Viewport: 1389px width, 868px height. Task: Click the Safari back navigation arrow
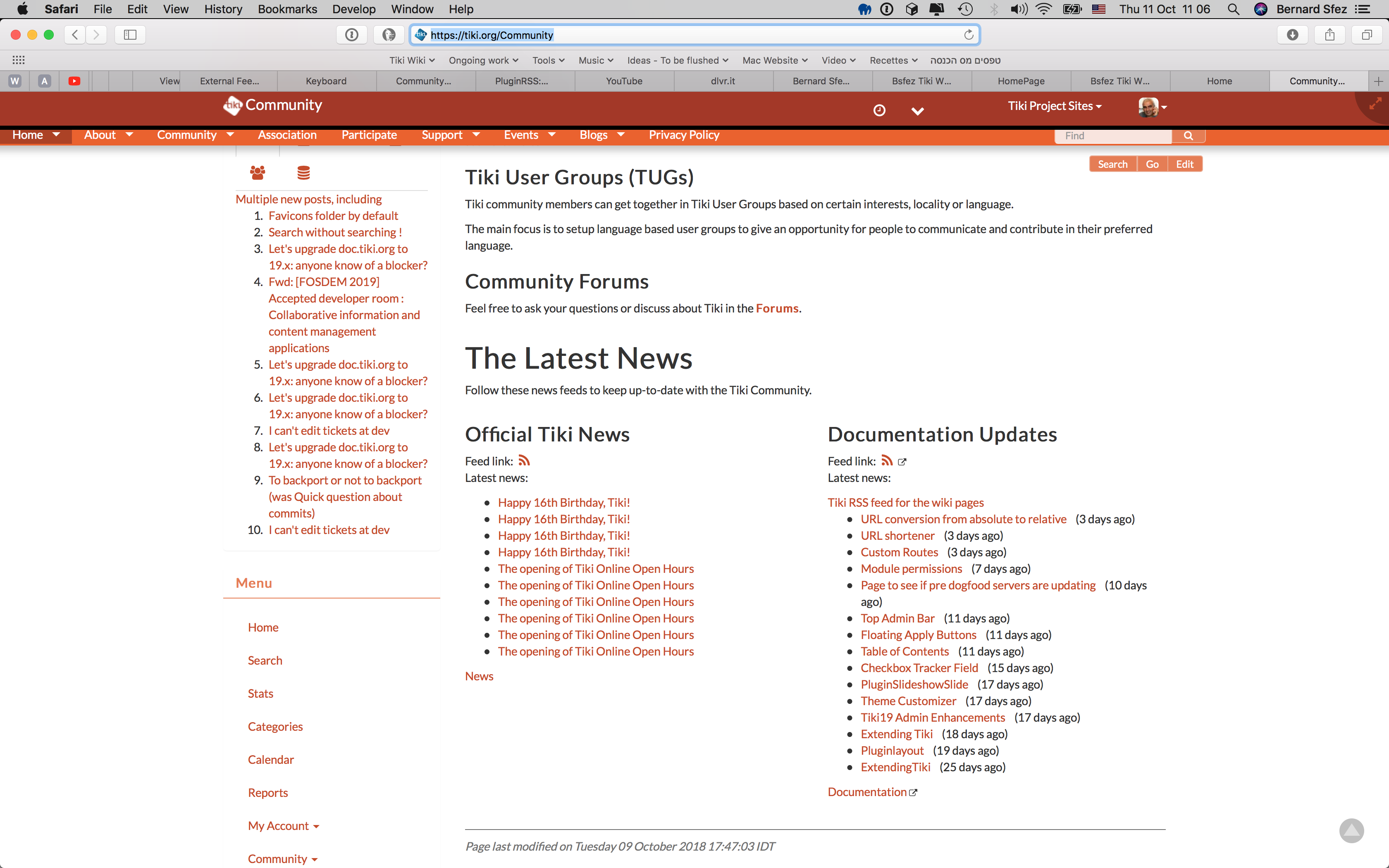pyautogui.click(x=75, y=34)
